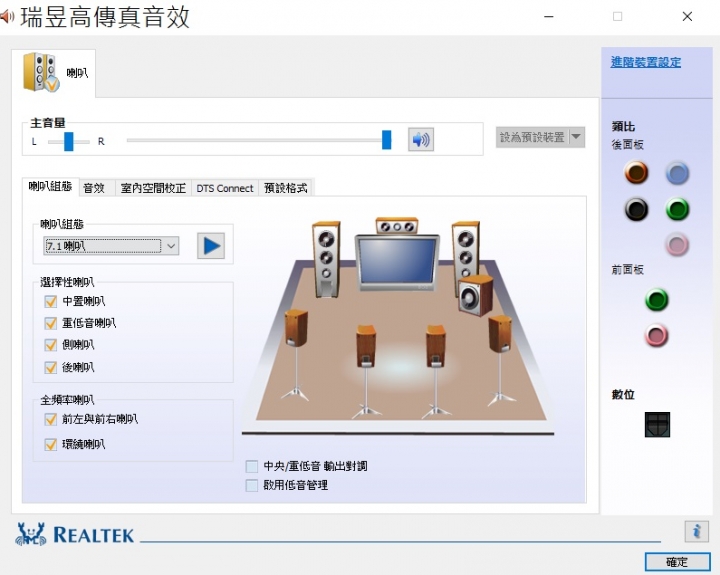Click the 設為預設裝置 button
The width and height of the screenshot is (720, 575).
point(532,137)
